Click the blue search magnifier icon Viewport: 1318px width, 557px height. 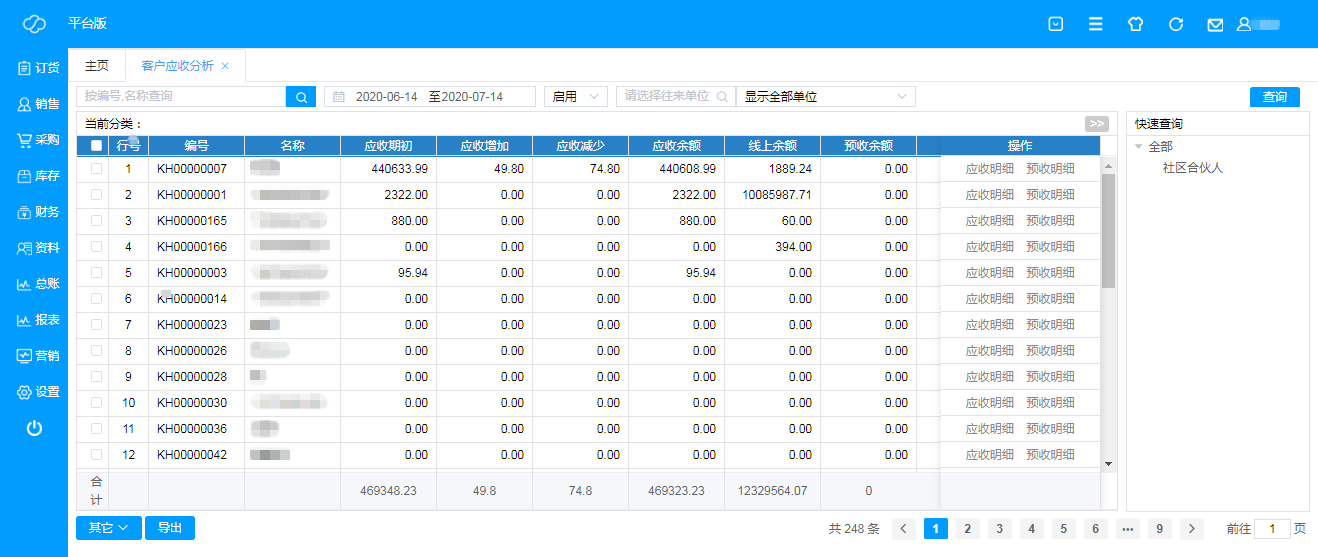pyautogui.click(x=300, y=96)
